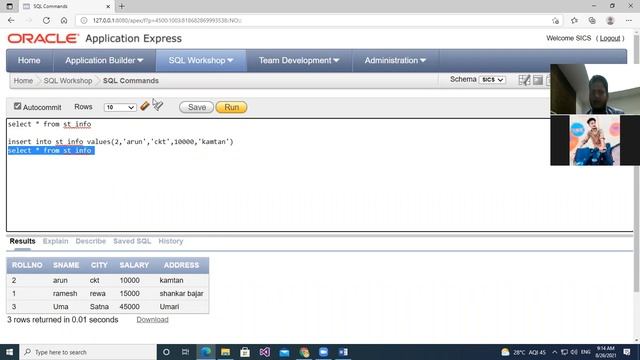Reload the page with the refresh icon
This screenshot has width=640, height=360.
pyautogui.click(x=46, y=20)
